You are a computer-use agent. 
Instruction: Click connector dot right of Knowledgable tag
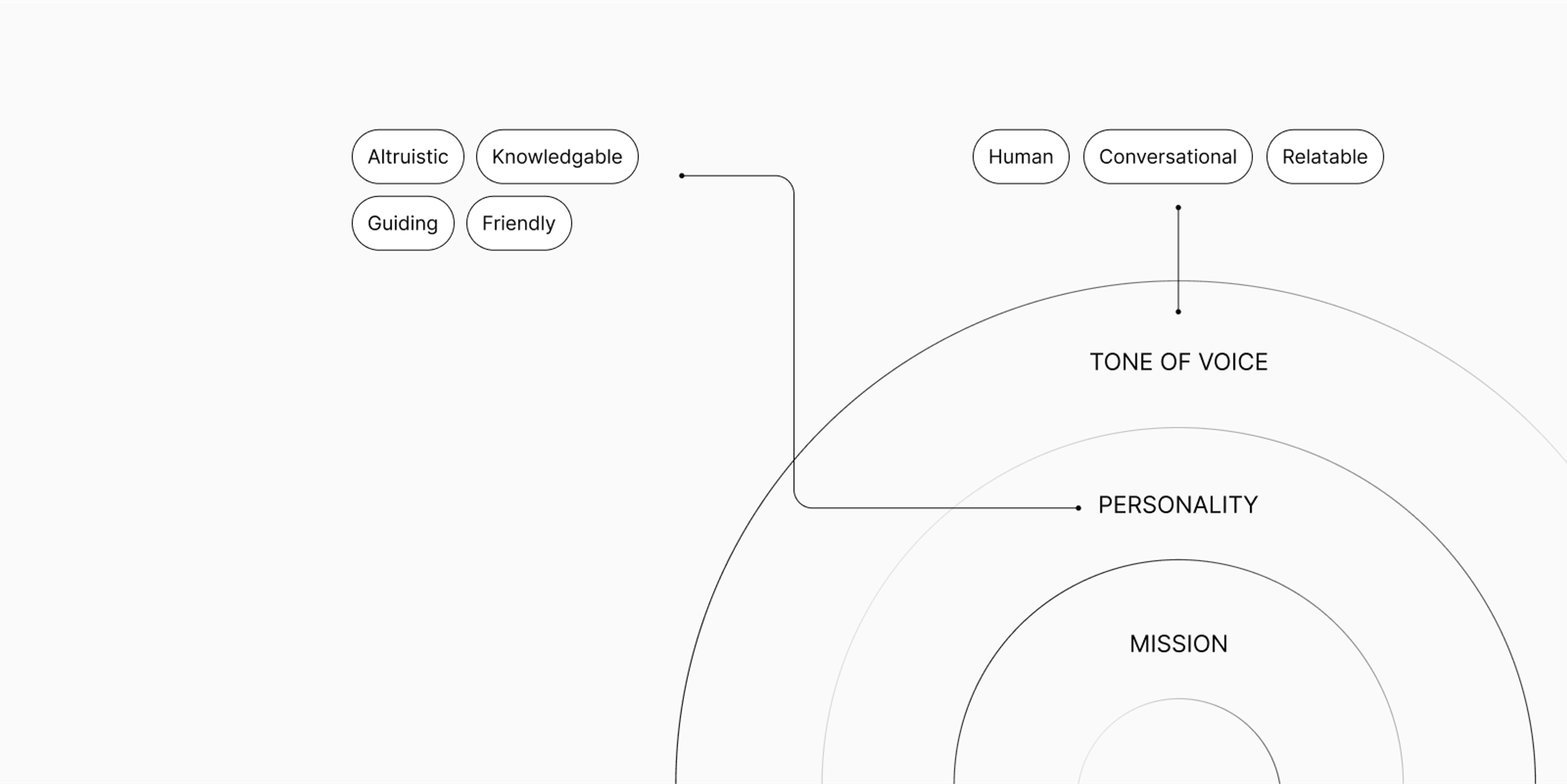point(682,176)
